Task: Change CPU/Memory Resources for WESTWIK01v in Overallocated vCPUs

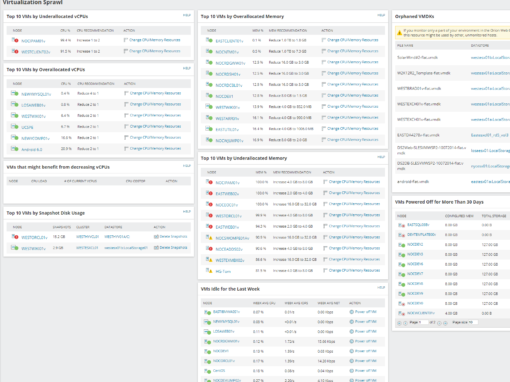Action: tap(156, 115)
